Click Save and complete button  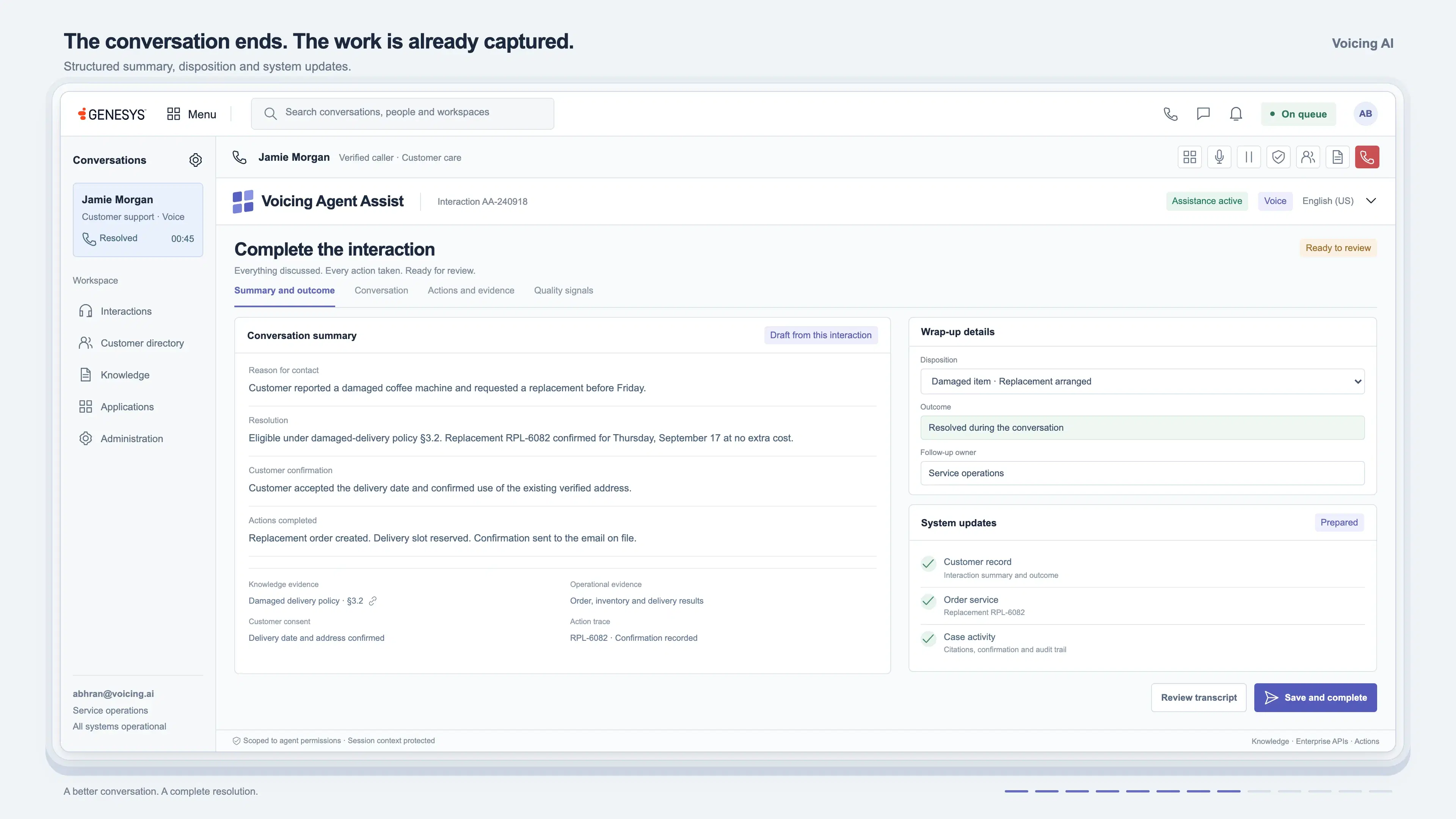coord(1315,698)
